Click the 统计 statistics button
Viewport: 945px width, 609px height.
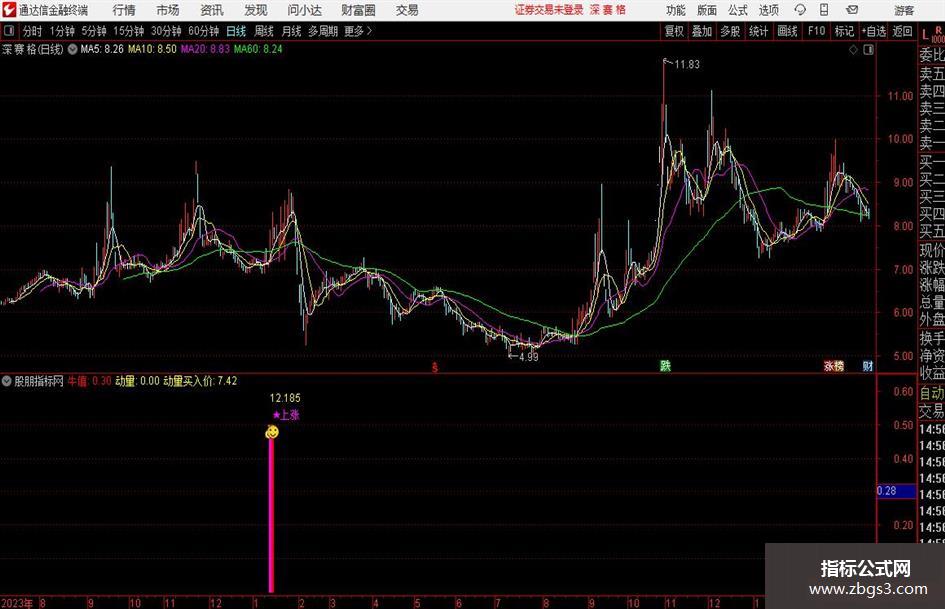[x=758, y=31]
